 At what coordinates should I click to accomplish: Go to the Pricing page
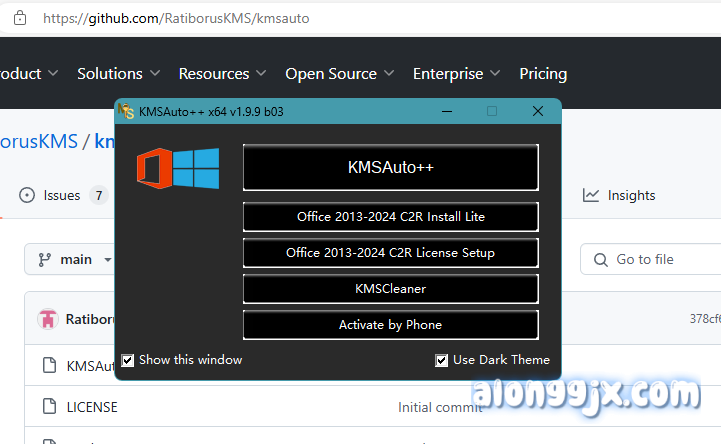(543, 73)
